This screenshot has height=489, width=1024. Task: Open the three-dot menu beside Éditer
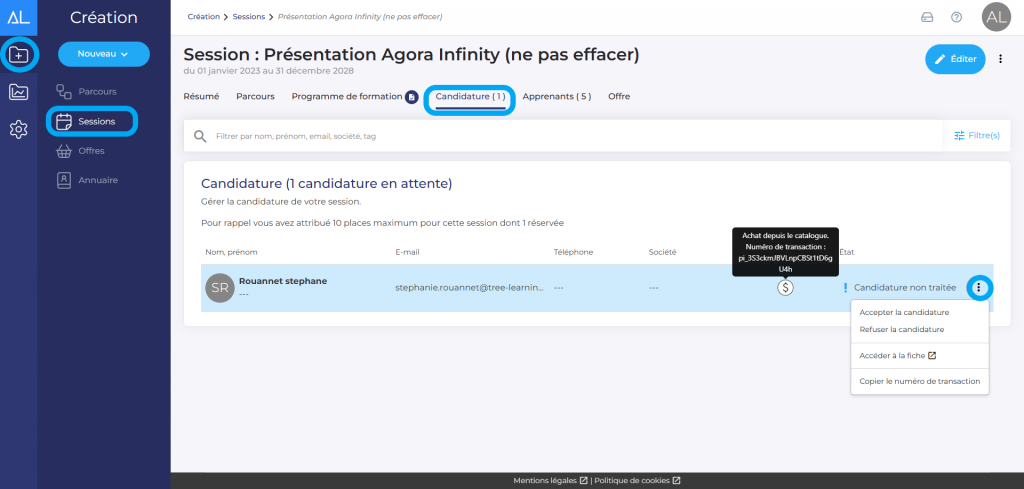(x=1000, y=59)
